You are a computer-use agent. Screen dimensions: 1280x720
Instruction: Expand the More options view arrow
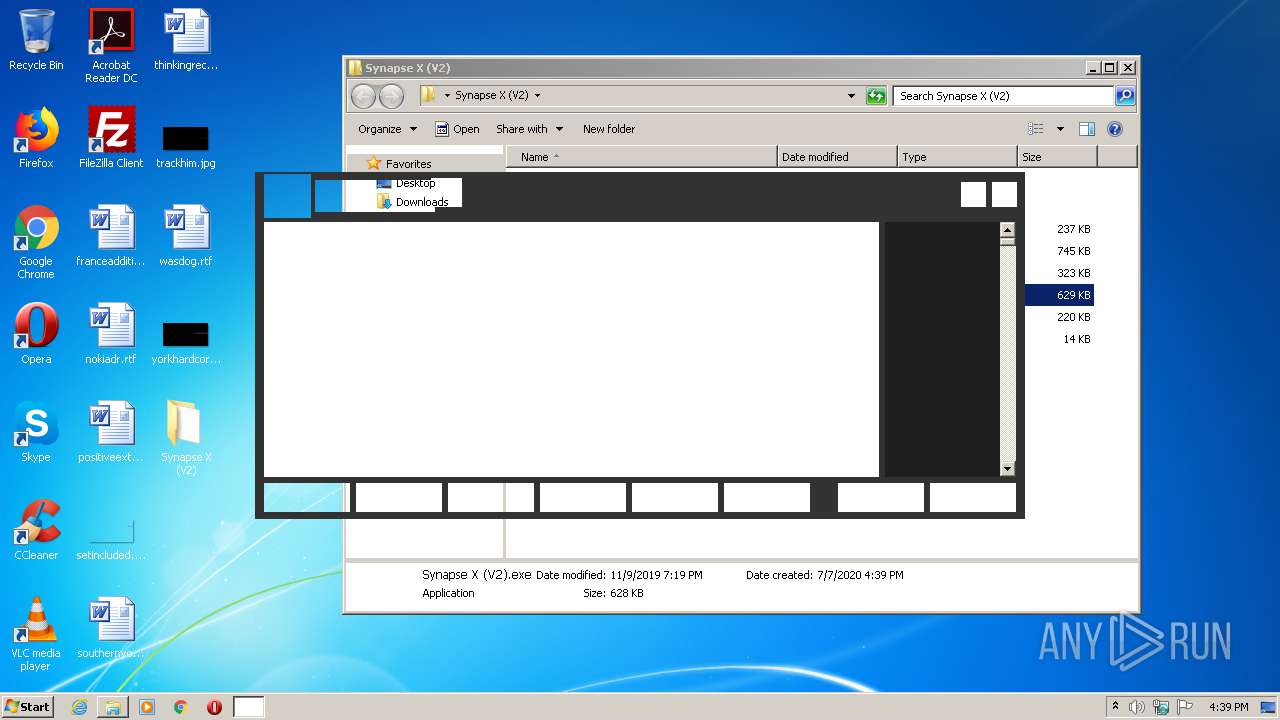[x=1060, y=129]
